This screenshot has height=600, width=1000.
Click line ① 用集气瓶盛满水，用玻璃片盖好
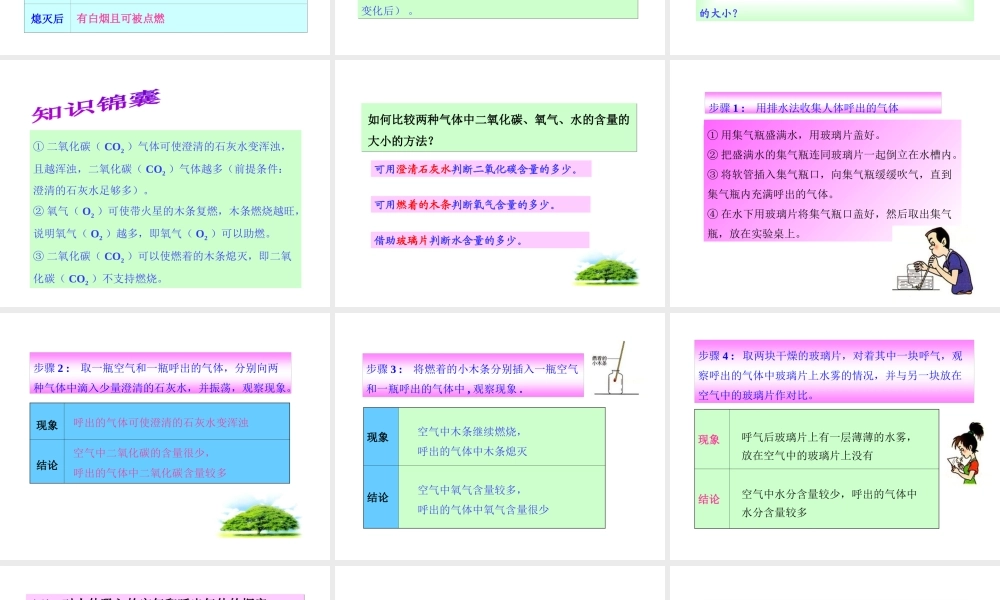point(794,135)
